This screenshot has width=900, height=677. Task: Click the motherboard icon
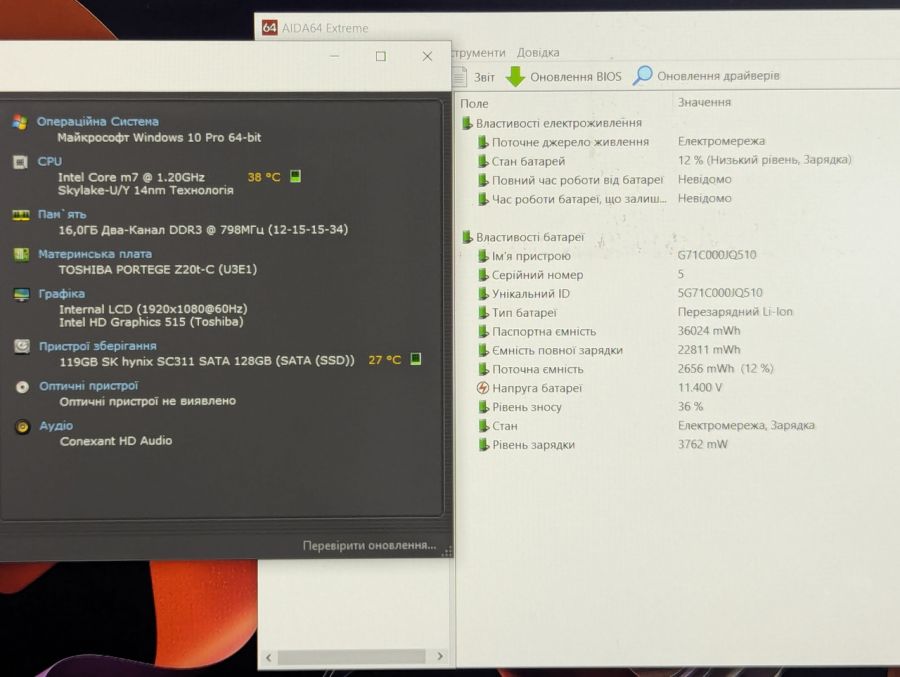pyautogui.click(x=21, y=254)
